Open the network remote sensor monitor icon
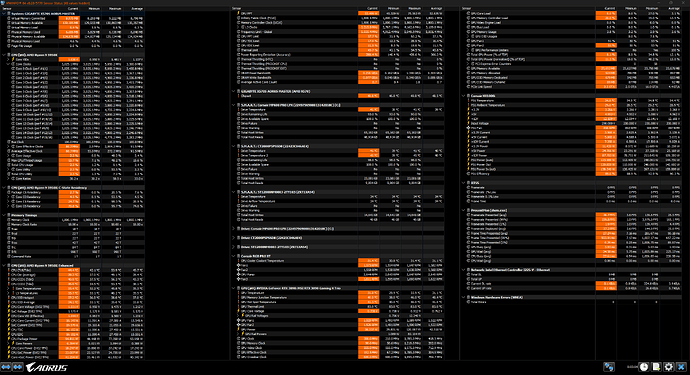Viewport: 690px width, 375px height. coord(609,367)
